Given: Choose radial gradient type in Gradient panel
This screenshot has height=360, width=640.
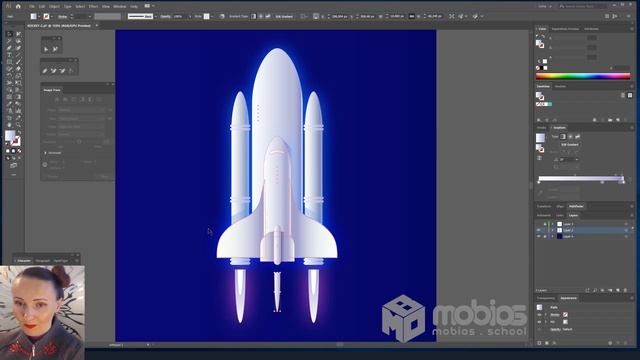Looking at the screenshot, I should [570, 137].
